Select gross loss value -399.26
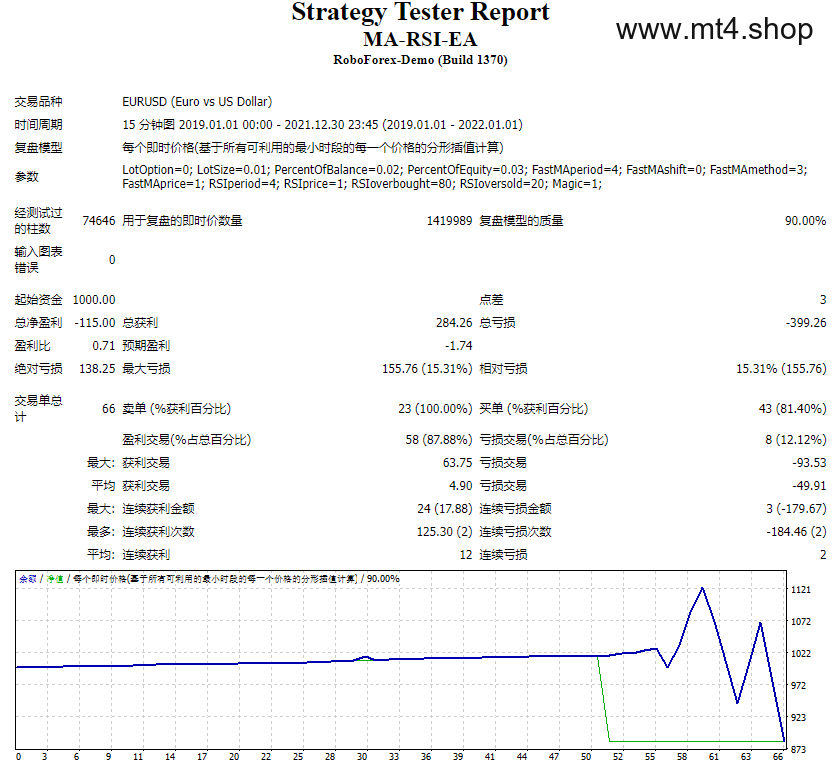834x766 pixels. tap(806, 323)
